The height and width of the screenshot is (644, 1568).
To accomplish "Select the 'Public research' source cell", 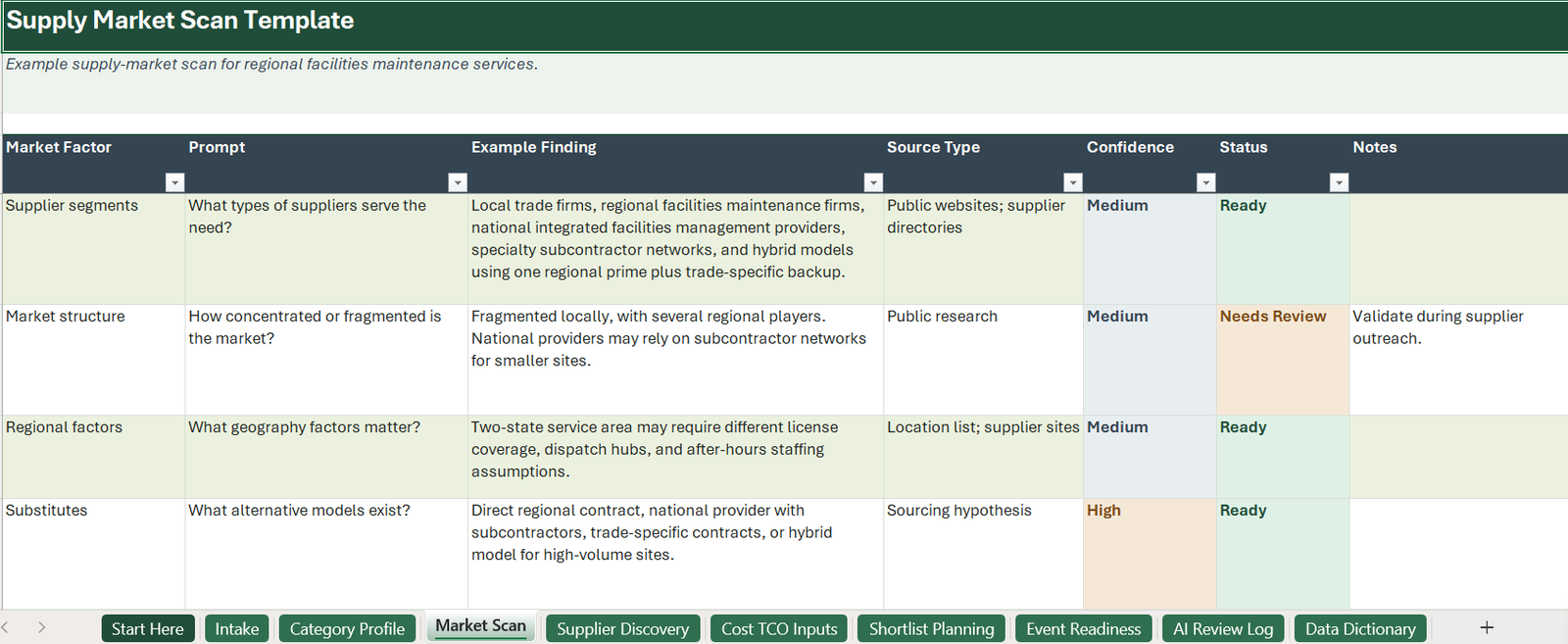I will pos(983,360).
